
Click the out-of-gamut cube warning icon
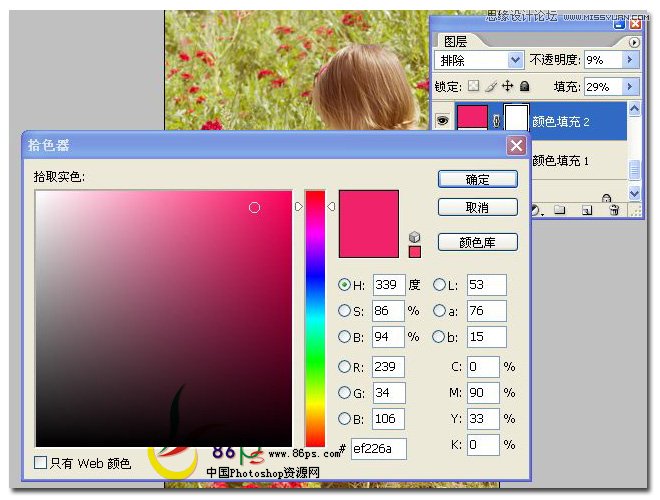tap(415, 237)
